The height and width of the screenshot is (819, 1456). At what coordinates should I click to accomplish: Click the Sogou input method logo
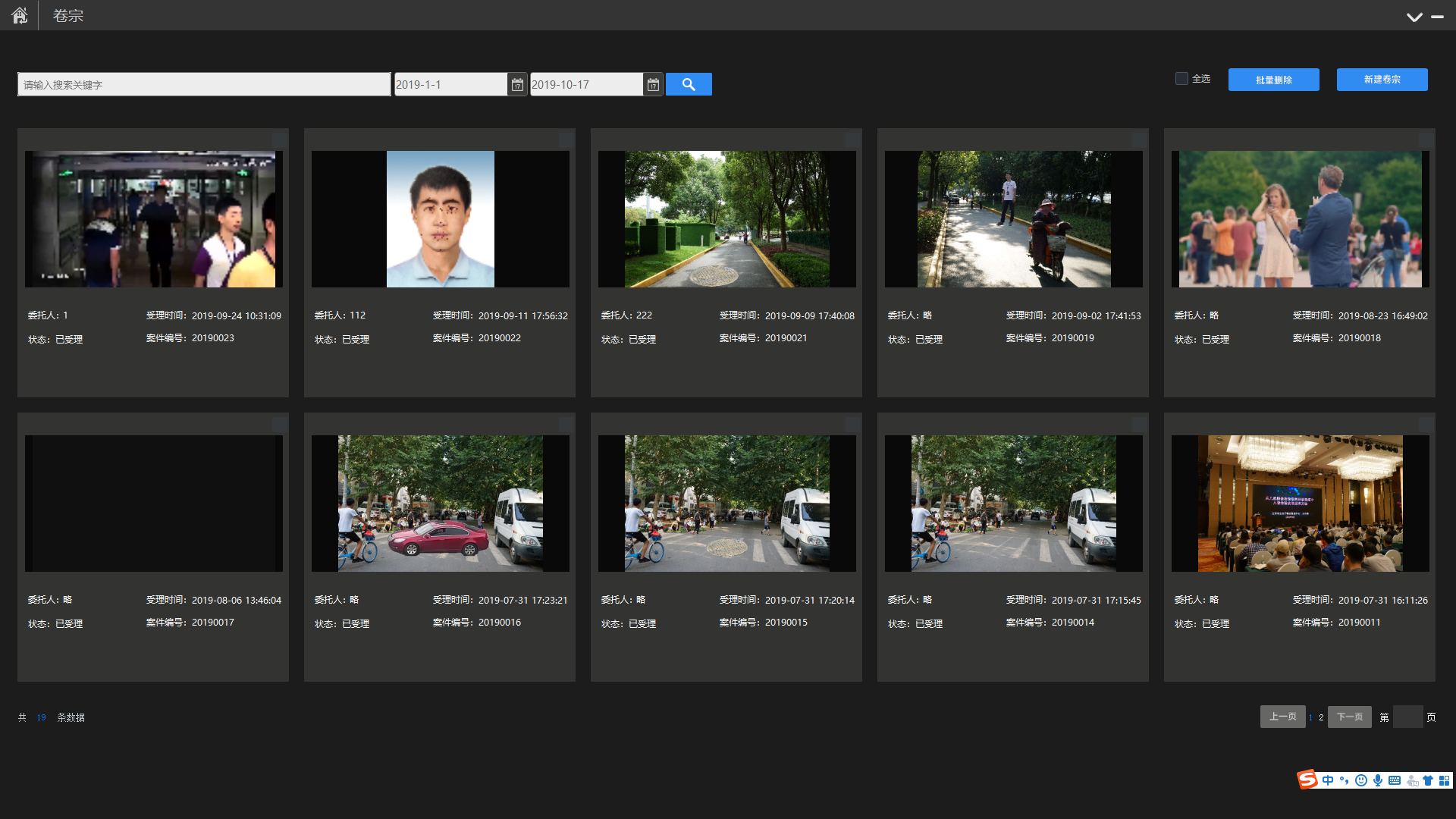click(x=1307, y=780)
